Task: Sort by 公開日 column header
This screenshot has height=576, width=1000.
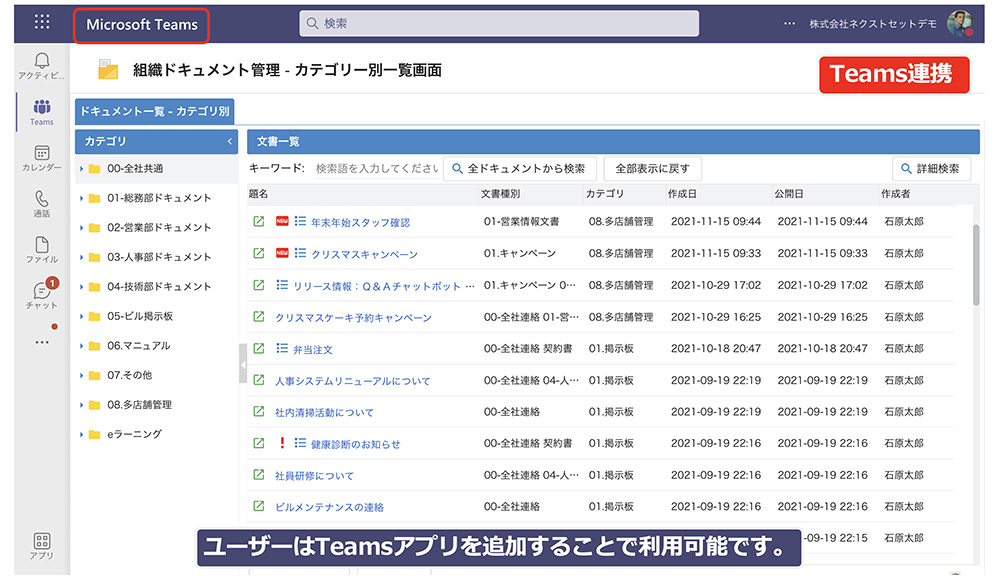Action: click(x=788, y=194)
